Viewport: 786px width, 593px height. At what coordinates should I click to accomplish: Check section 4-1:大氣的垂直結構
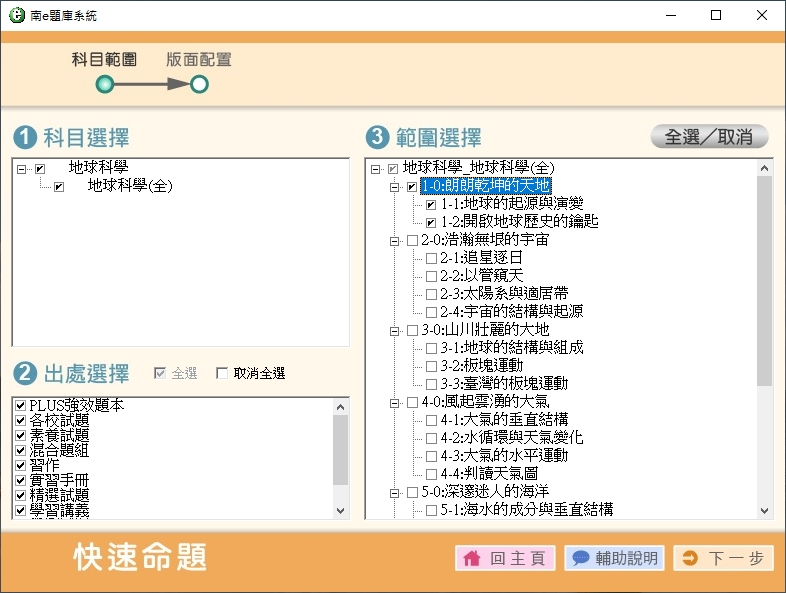coord(431,420)
